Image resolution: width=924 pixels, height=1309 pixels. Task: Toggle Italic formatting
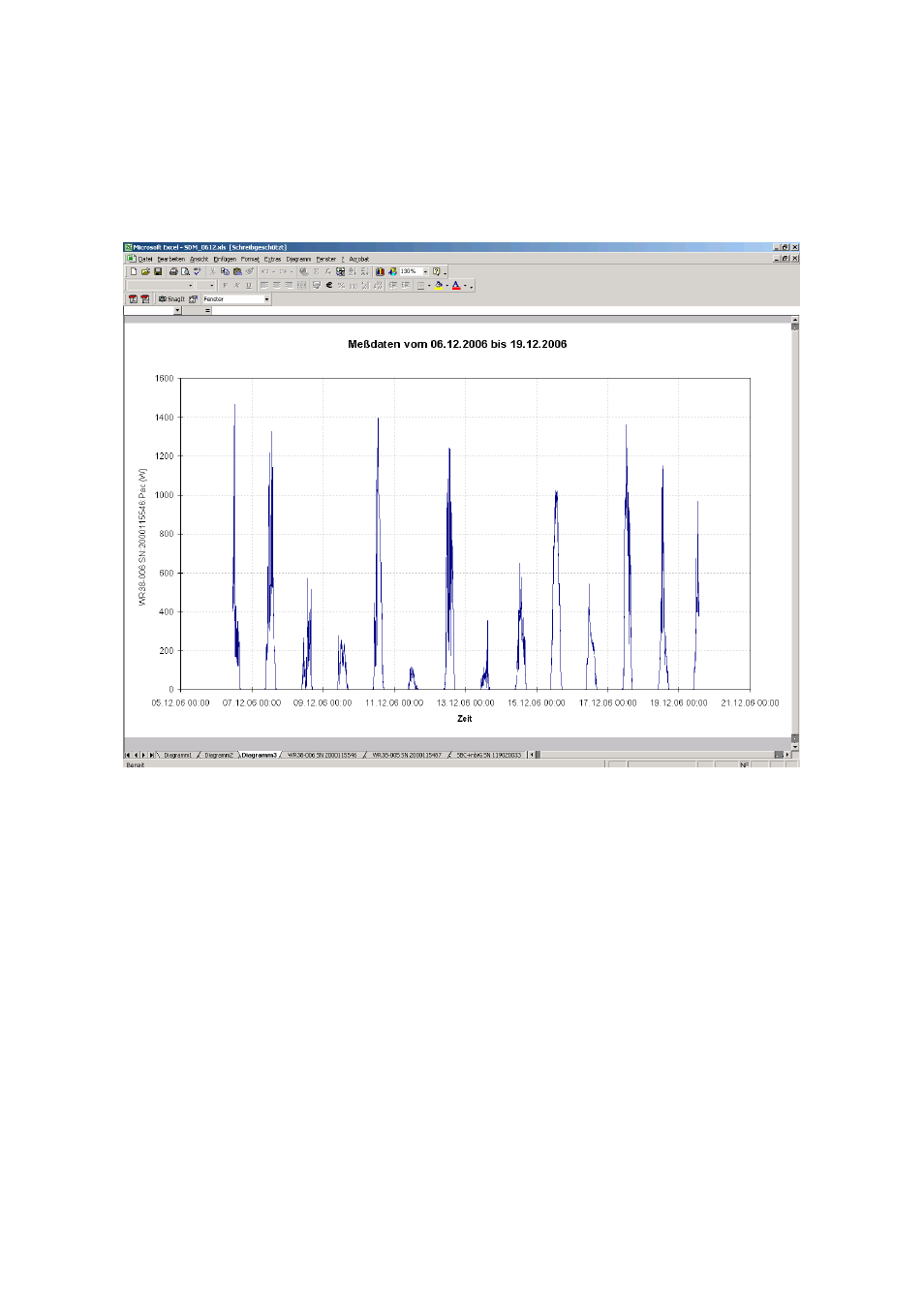pos(236,286)
